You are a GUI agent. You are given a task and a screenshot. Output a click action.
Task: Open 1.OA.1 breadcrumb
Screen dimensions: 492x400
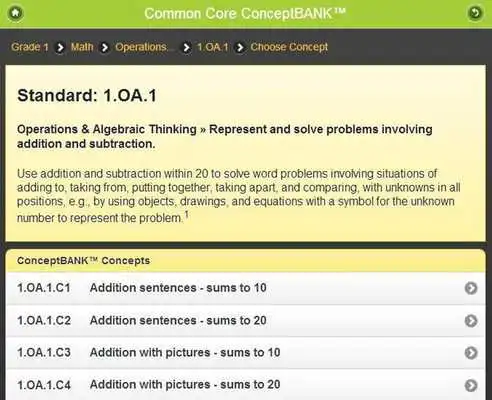coord(212,47)
